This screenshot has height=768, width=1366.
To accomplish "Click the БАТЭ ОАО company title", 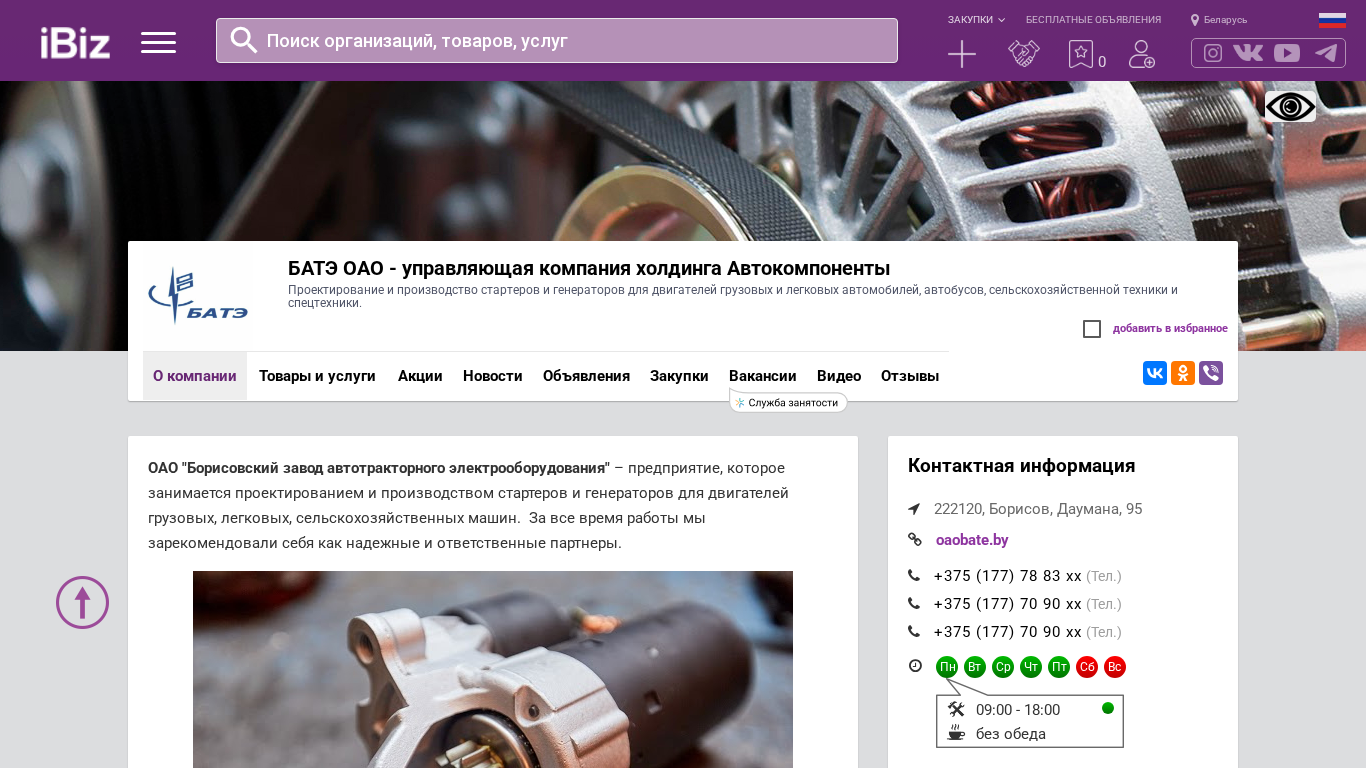I will click(x=589, y=268).
